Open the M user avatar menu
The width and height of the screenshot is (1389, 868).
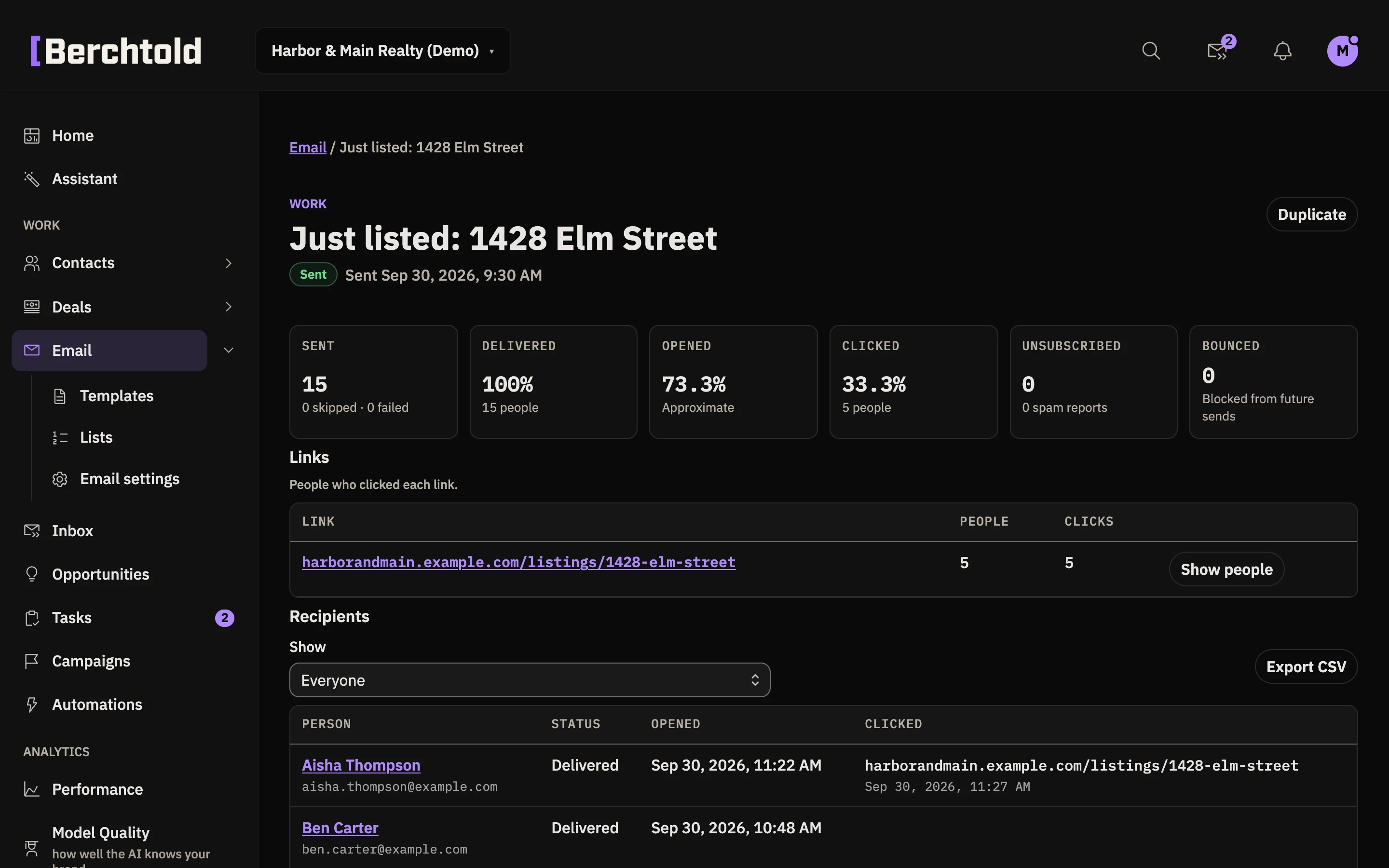1342,51
